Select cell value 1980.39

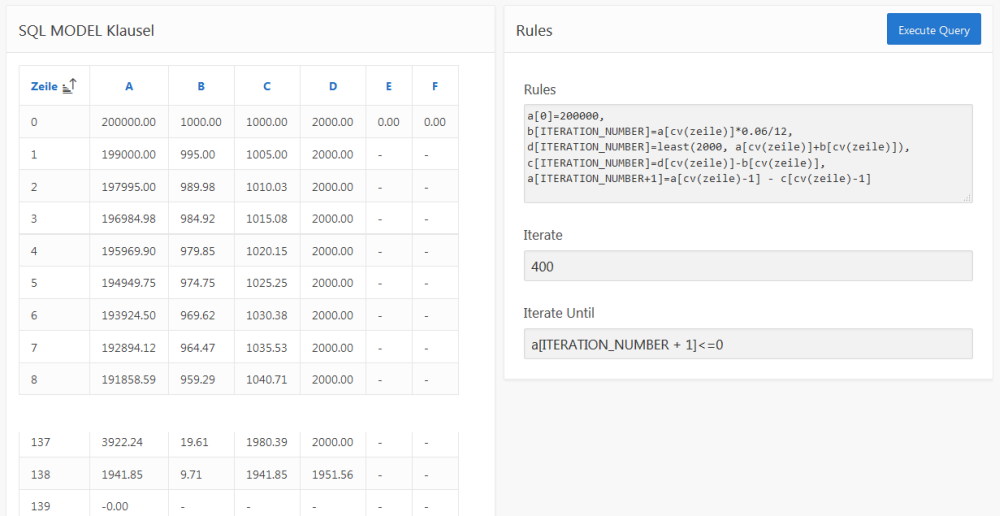[267, 442]
